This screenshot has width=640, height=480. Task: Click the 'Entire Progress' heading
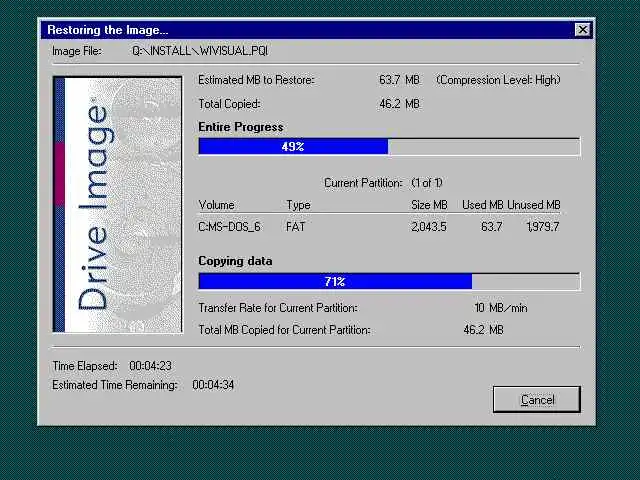[x=240, y=127]
